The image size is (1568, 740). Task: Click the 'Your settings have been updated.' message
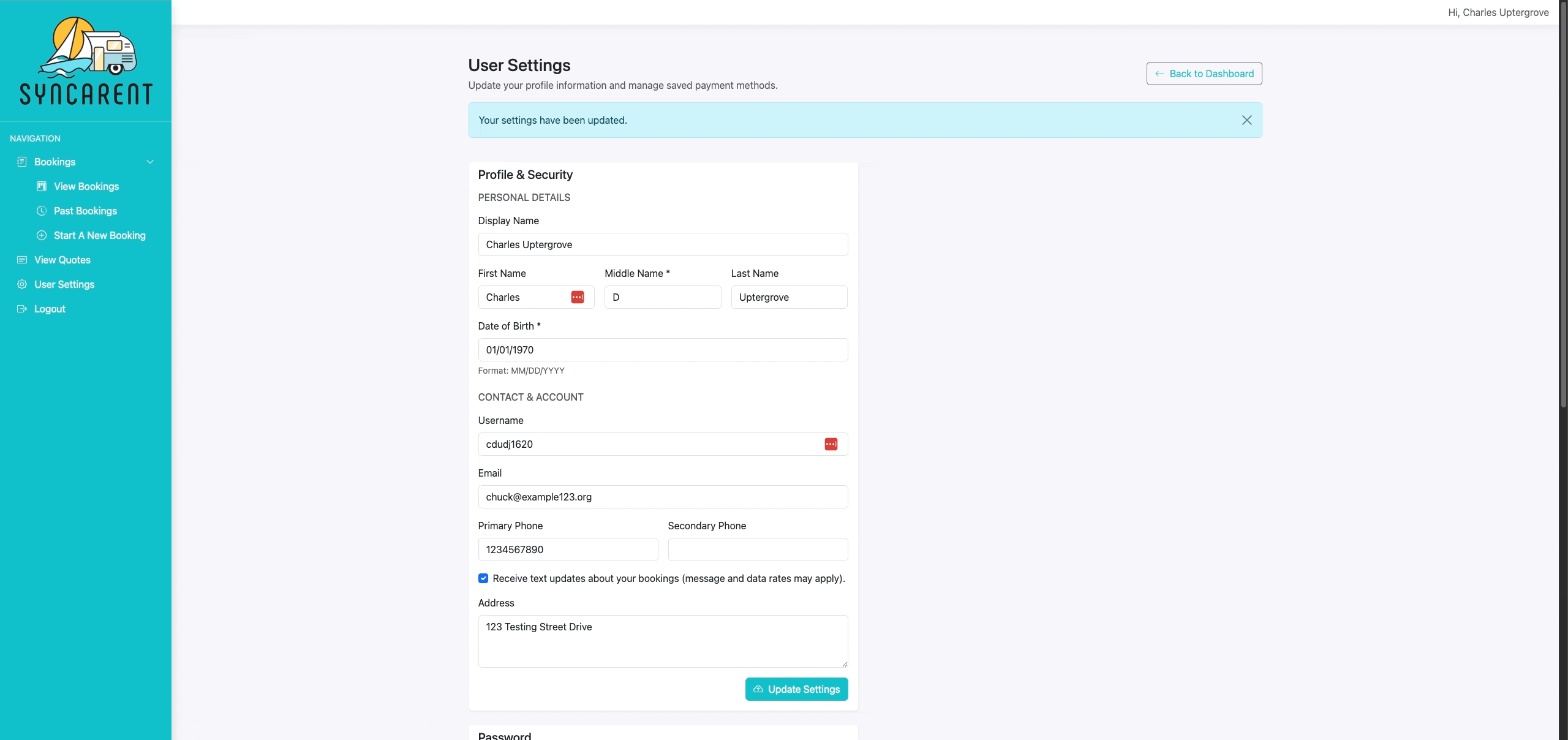pos(552,120)
